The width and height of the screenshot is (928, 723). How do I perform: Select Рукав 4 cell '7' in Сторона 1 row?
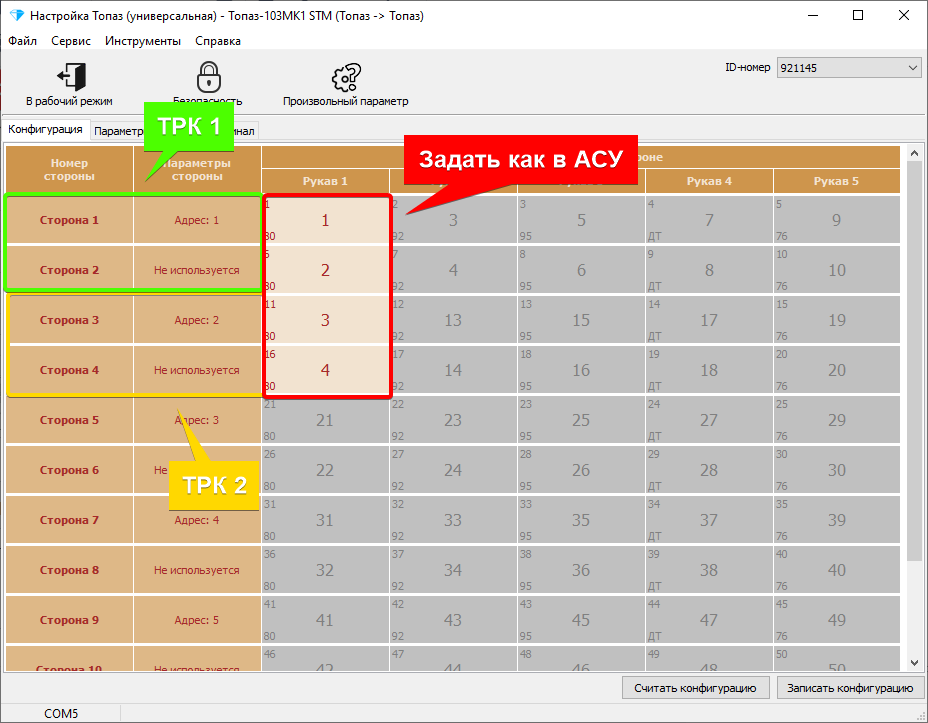[x=709, y=220]
